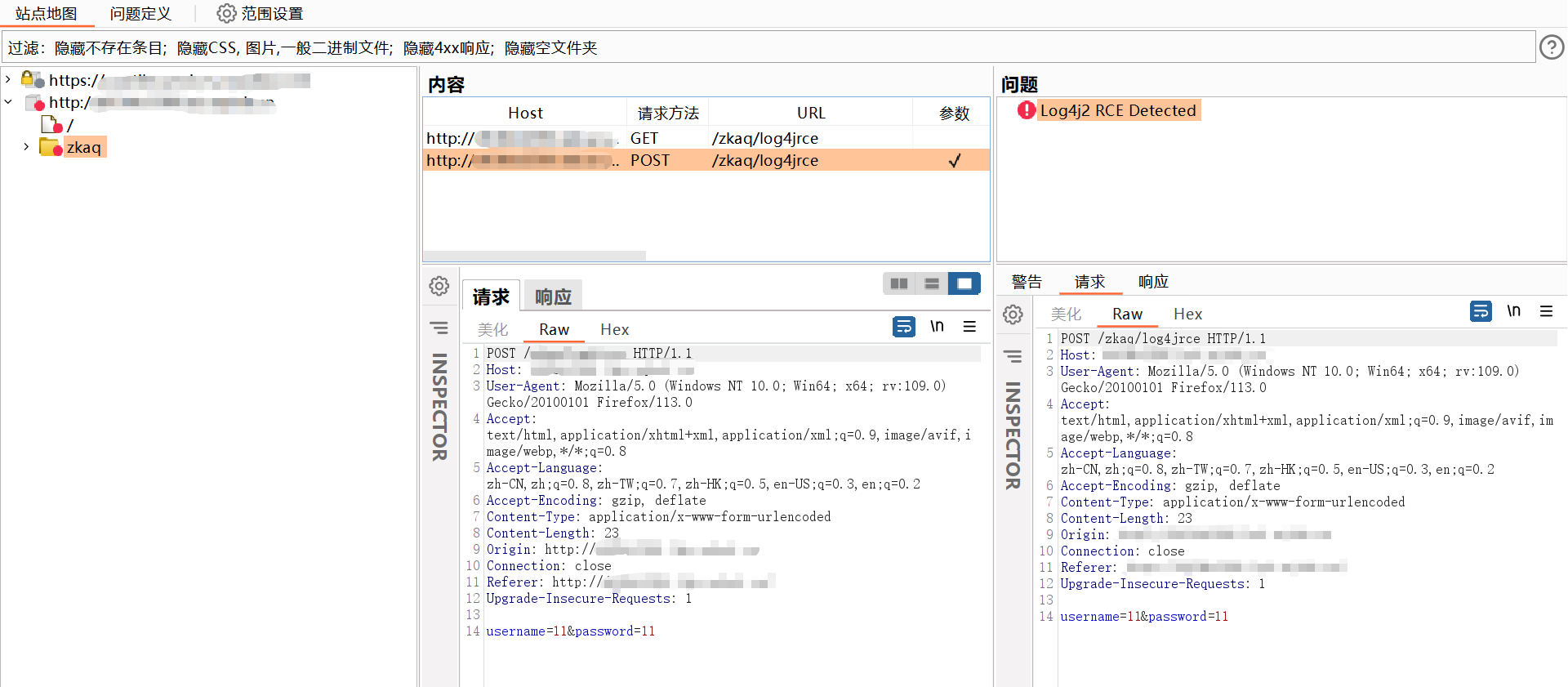Switch to the 问题定义 tab

[140, 13]
